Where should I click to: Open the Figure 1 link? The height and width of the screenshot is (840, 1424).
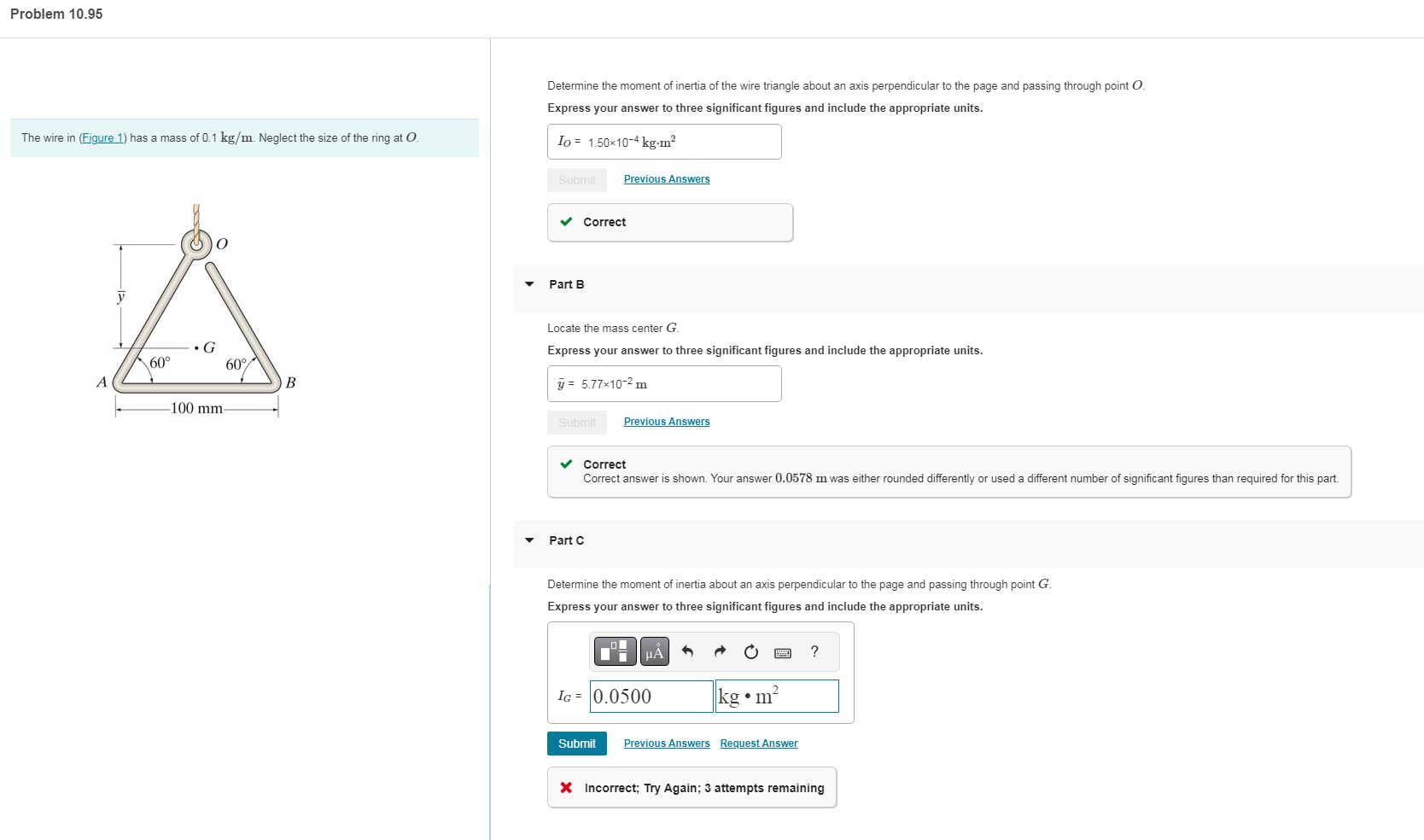pyautogui.click(x=102, y=138)
